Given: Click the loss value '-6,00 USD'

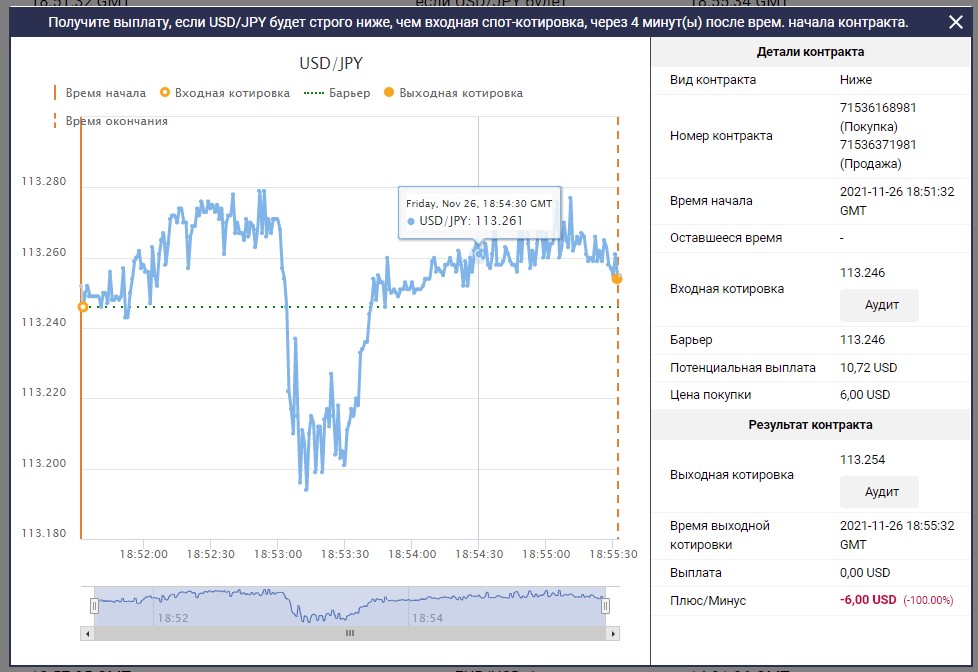Looking at the screenshot, I should coord(868,600).
